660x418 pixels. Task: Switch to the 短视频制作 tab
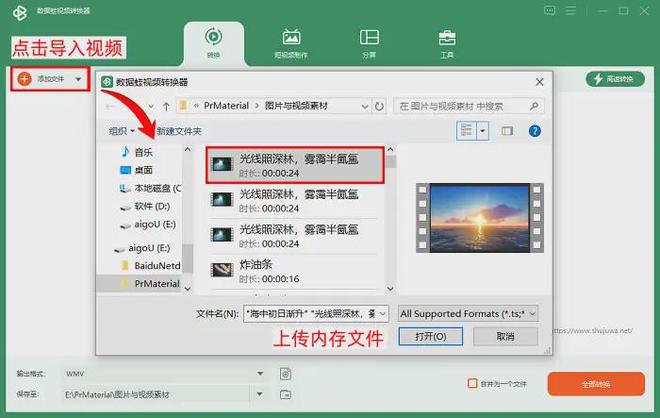(x=291, y=40)
